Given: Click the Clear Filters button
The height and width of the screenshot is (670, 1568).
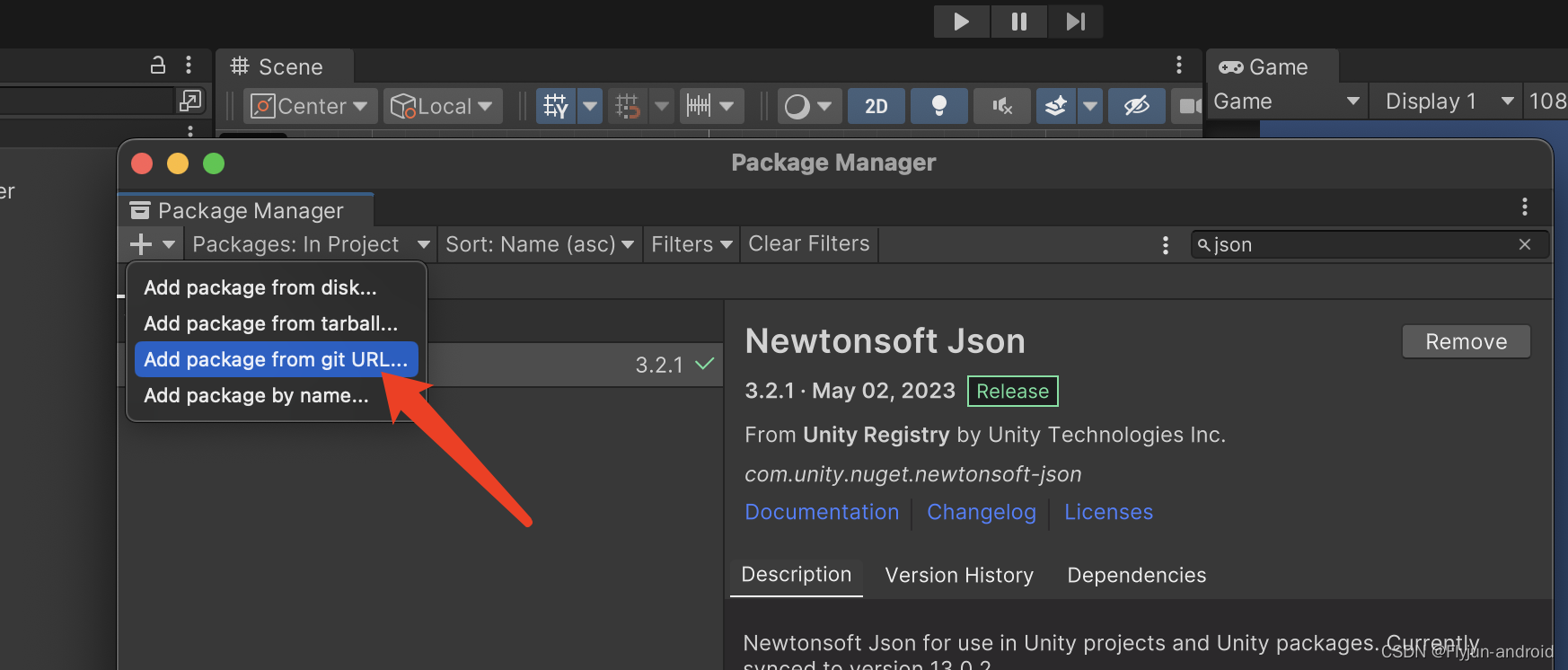Looking at the screenshot, I should coord(809,244).
